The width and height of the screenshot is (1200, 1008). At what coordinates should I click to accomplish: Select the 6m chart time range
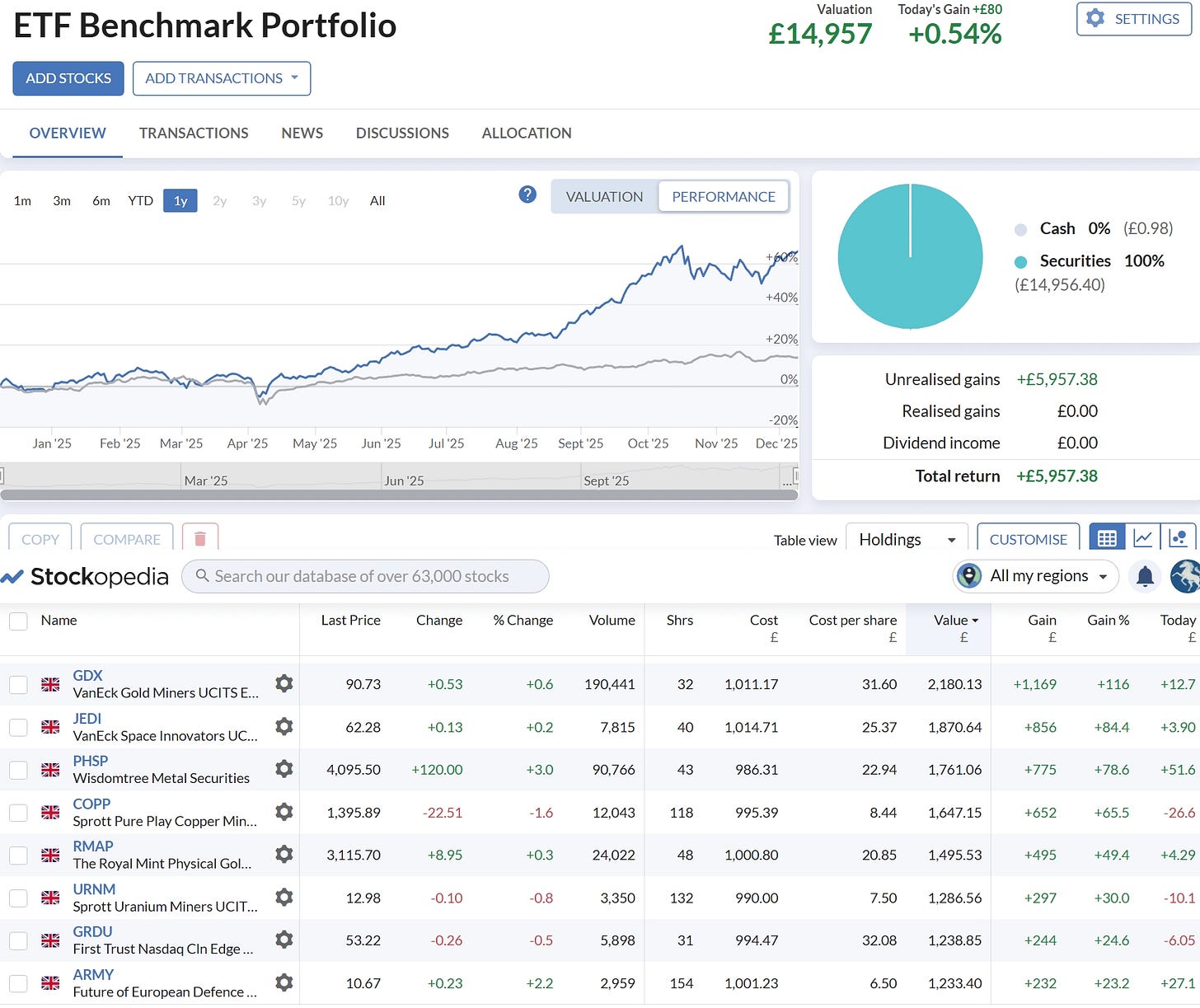pos(101,200)
